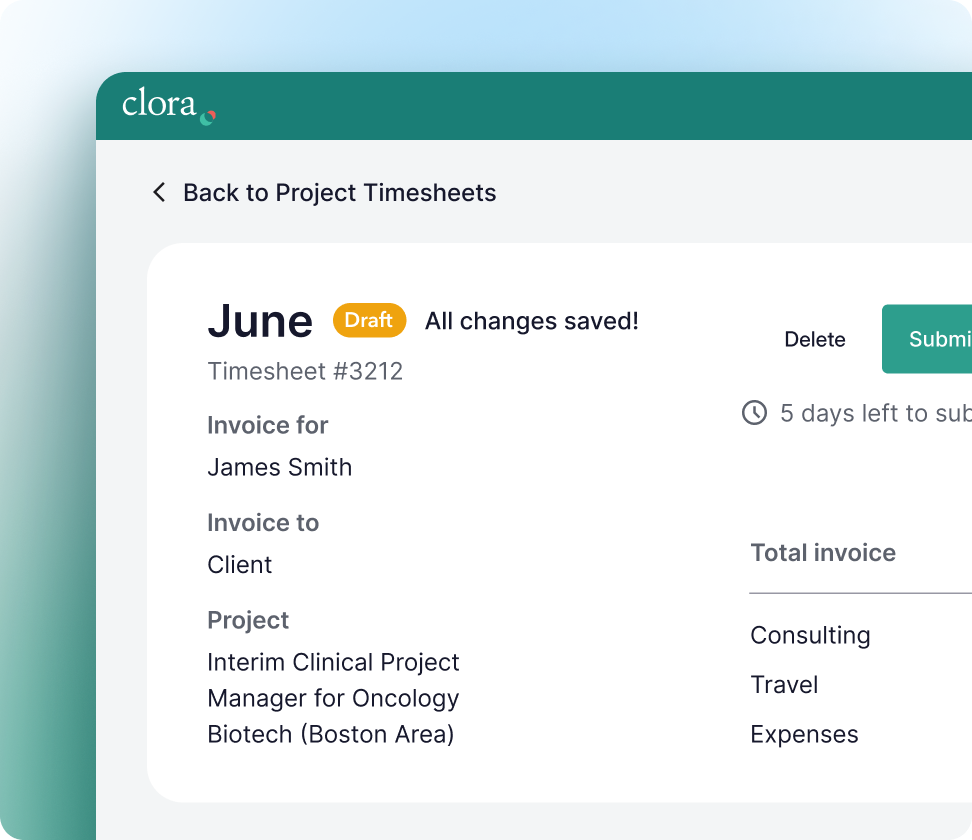Click the James Smith name
972x840 pixels.
279,467
